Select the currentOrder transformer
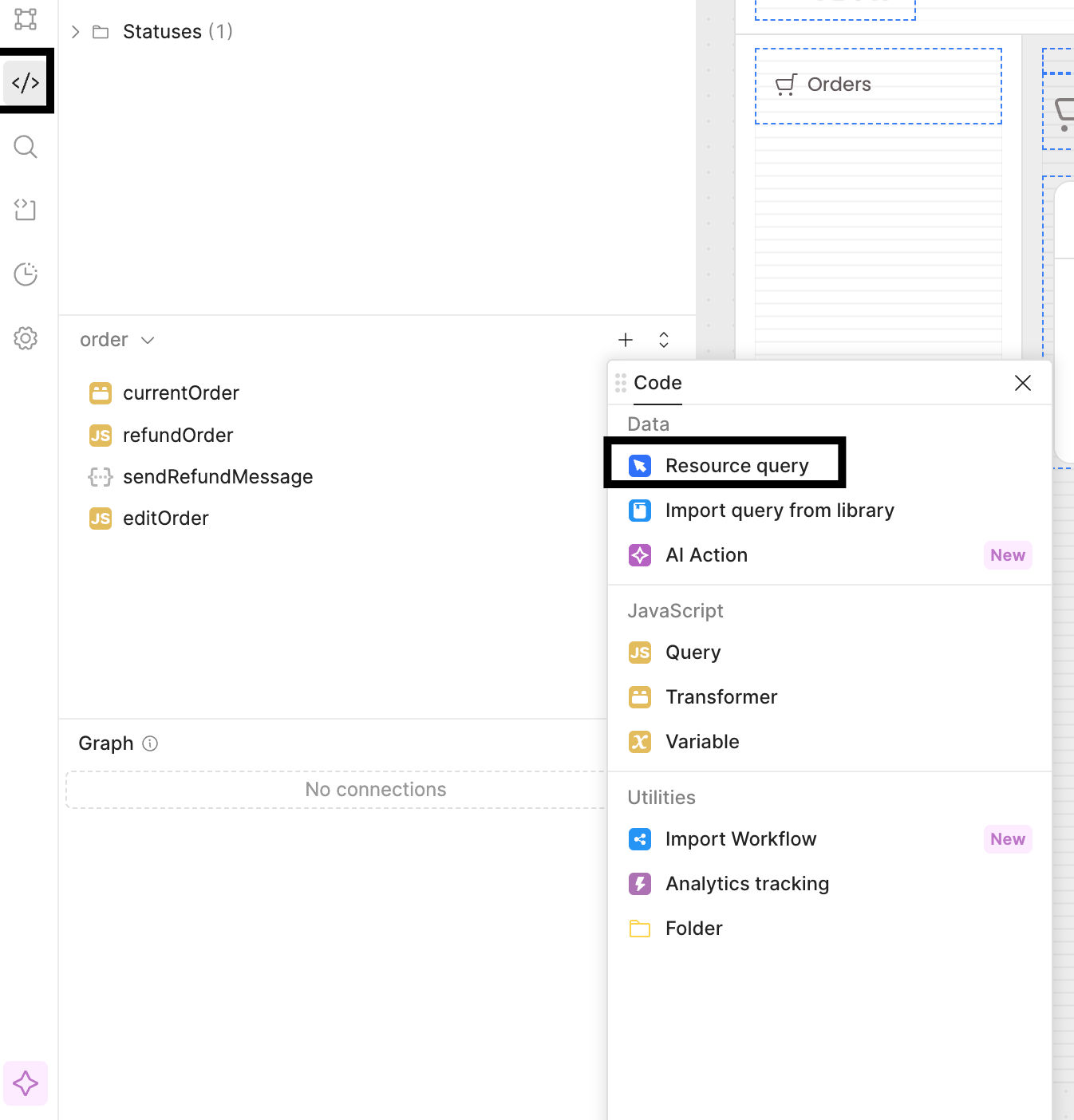The width and height of the screenshot is (1074, 1120). point(181,393)
